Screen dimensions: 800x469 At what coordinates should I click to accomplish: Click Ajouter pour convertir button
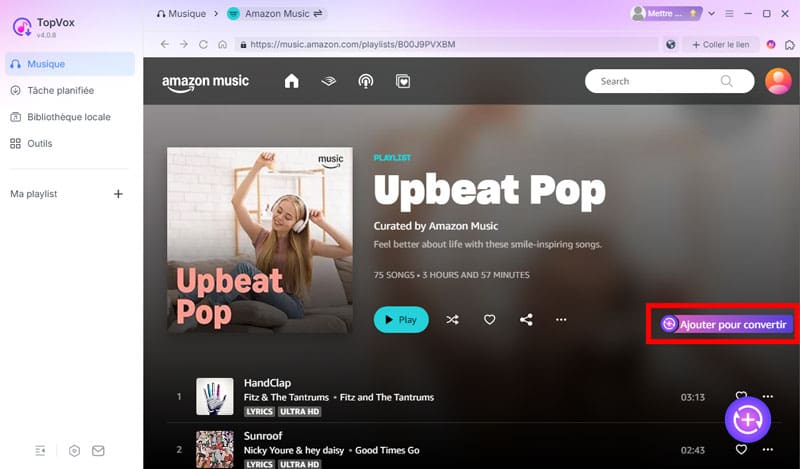(726, 324)
